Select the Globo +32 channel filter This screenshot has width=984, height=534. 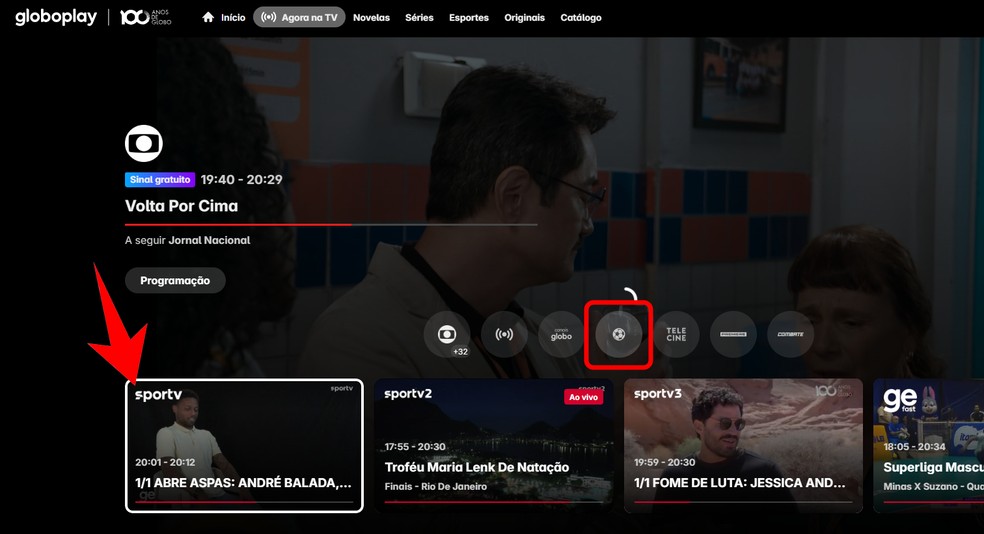coord(447,334)
